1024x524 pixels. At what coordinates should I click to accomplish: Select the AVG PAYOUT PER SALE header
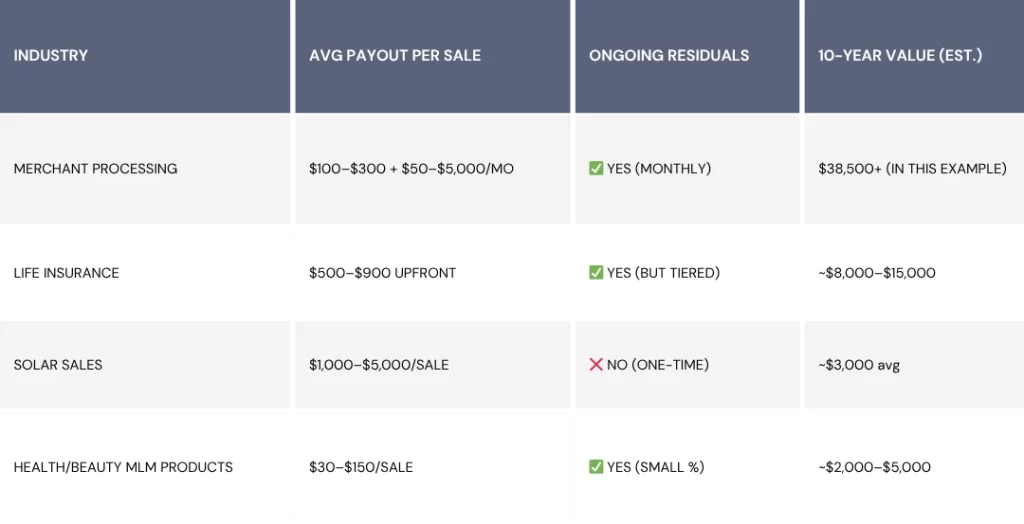(x=395, y=56)
